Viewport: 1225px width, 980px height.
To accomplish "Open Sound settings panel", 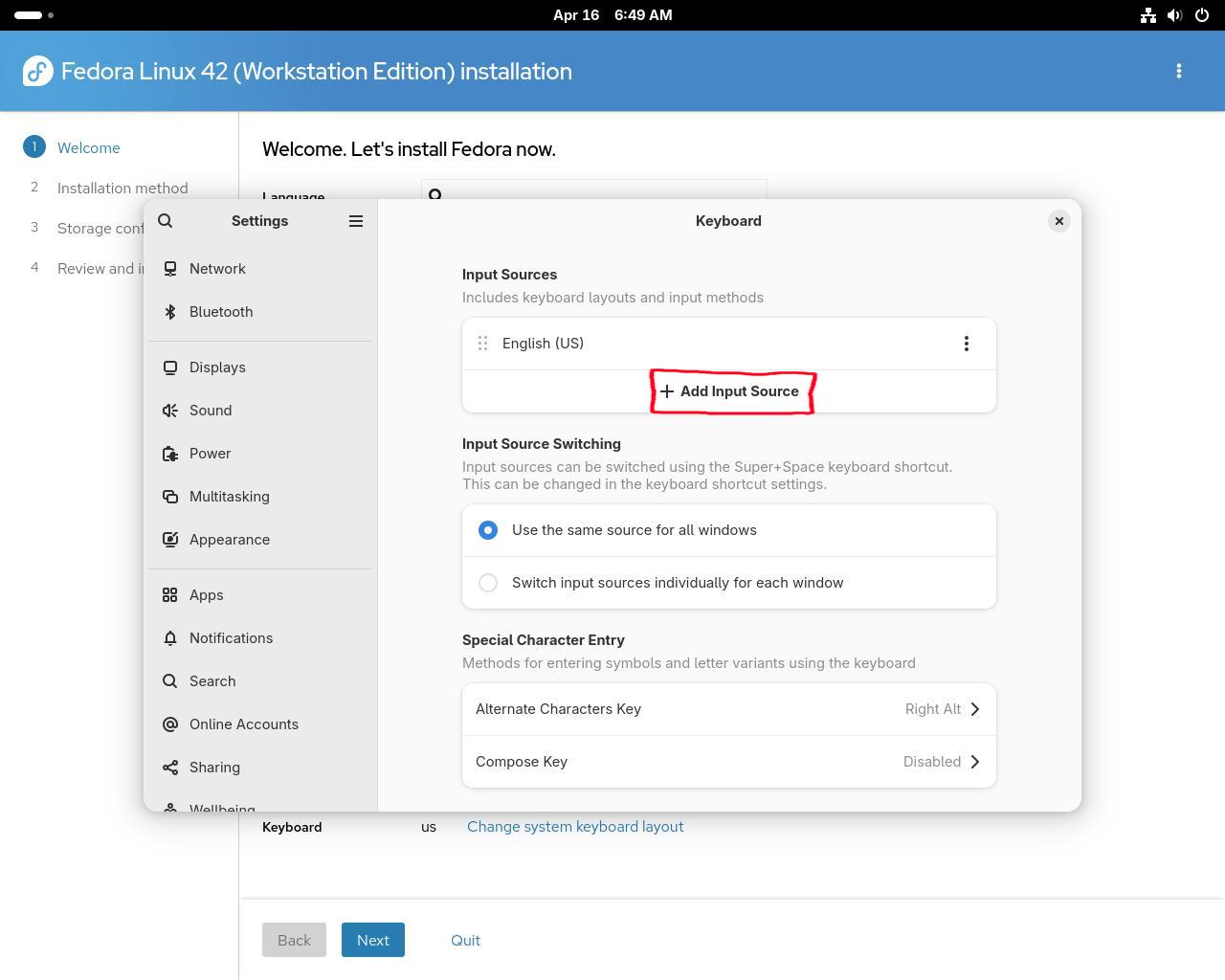I will click(260, 411).
